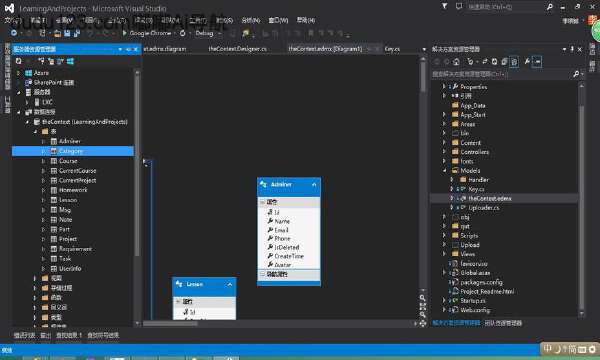Click the Windows logo icon in Server Explorer toolbar
Image resolution: width=600 pixels, height=360 pixels.
[x=70, y=61]
